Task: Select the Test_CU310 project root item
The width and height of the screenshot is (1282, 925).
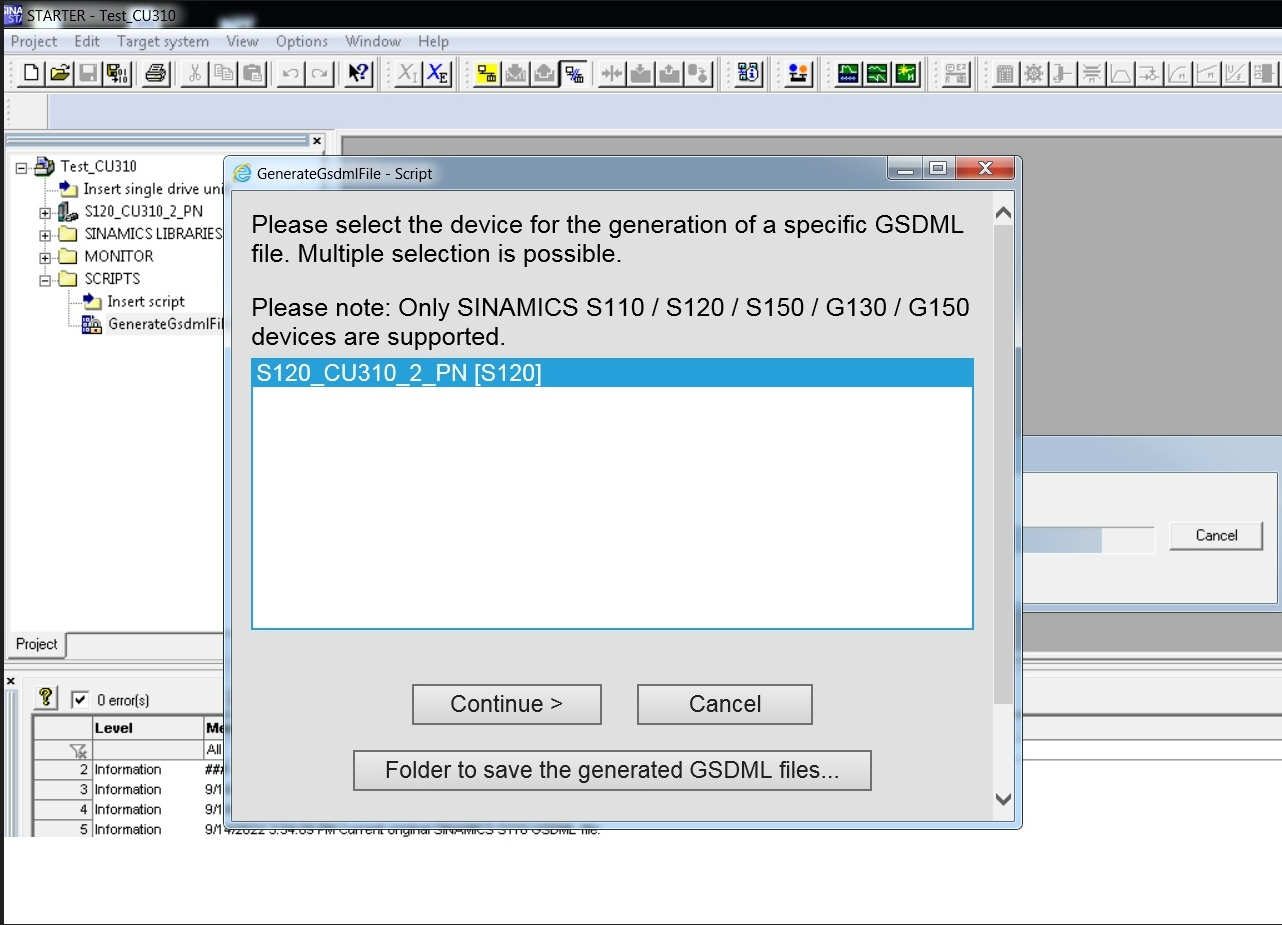Action: coord(98,166)
